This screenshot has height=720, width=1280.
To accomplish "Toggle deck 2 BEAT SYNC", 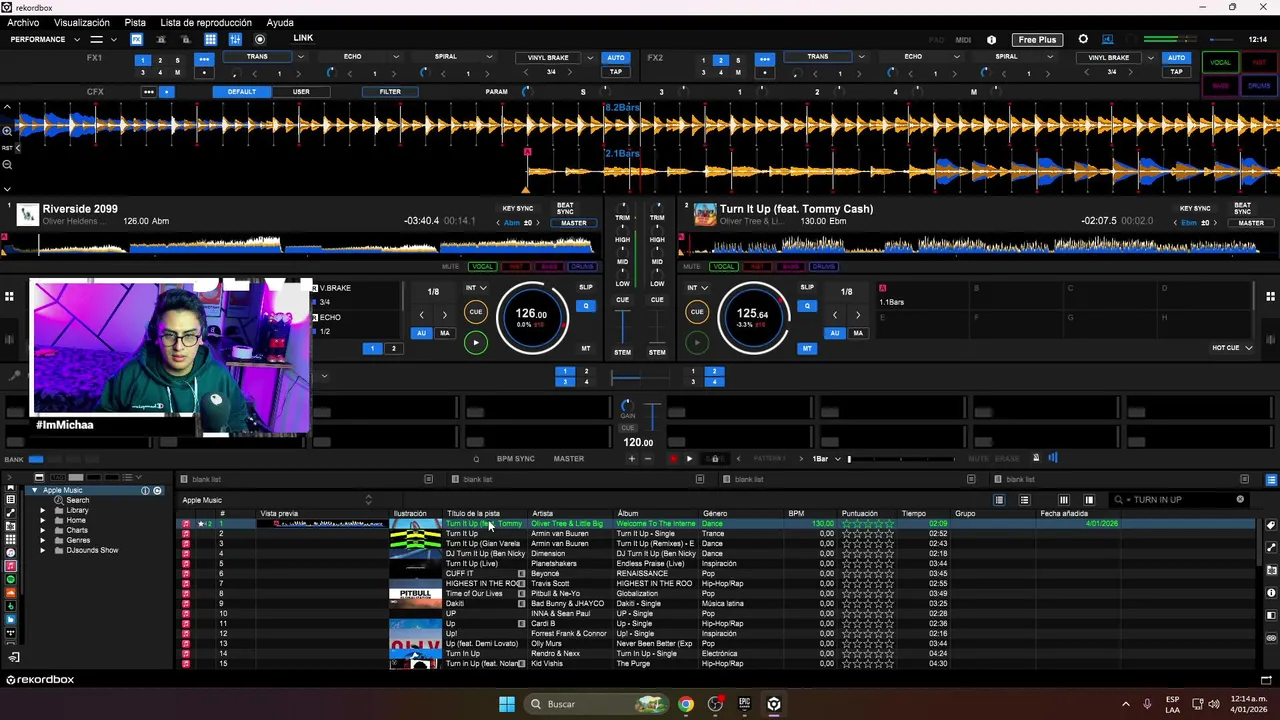I will (x=1242, y=208).
